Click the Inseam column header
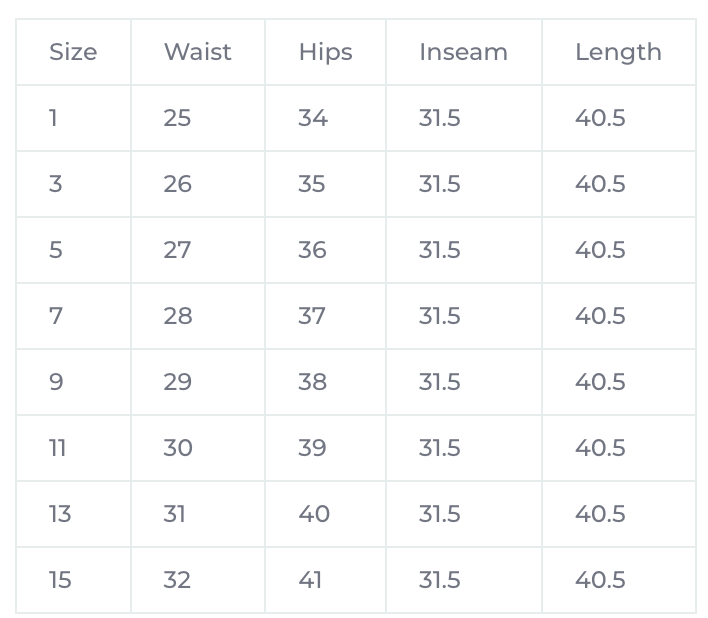Viewport: 708px width, 618px height. pos(463,52)
